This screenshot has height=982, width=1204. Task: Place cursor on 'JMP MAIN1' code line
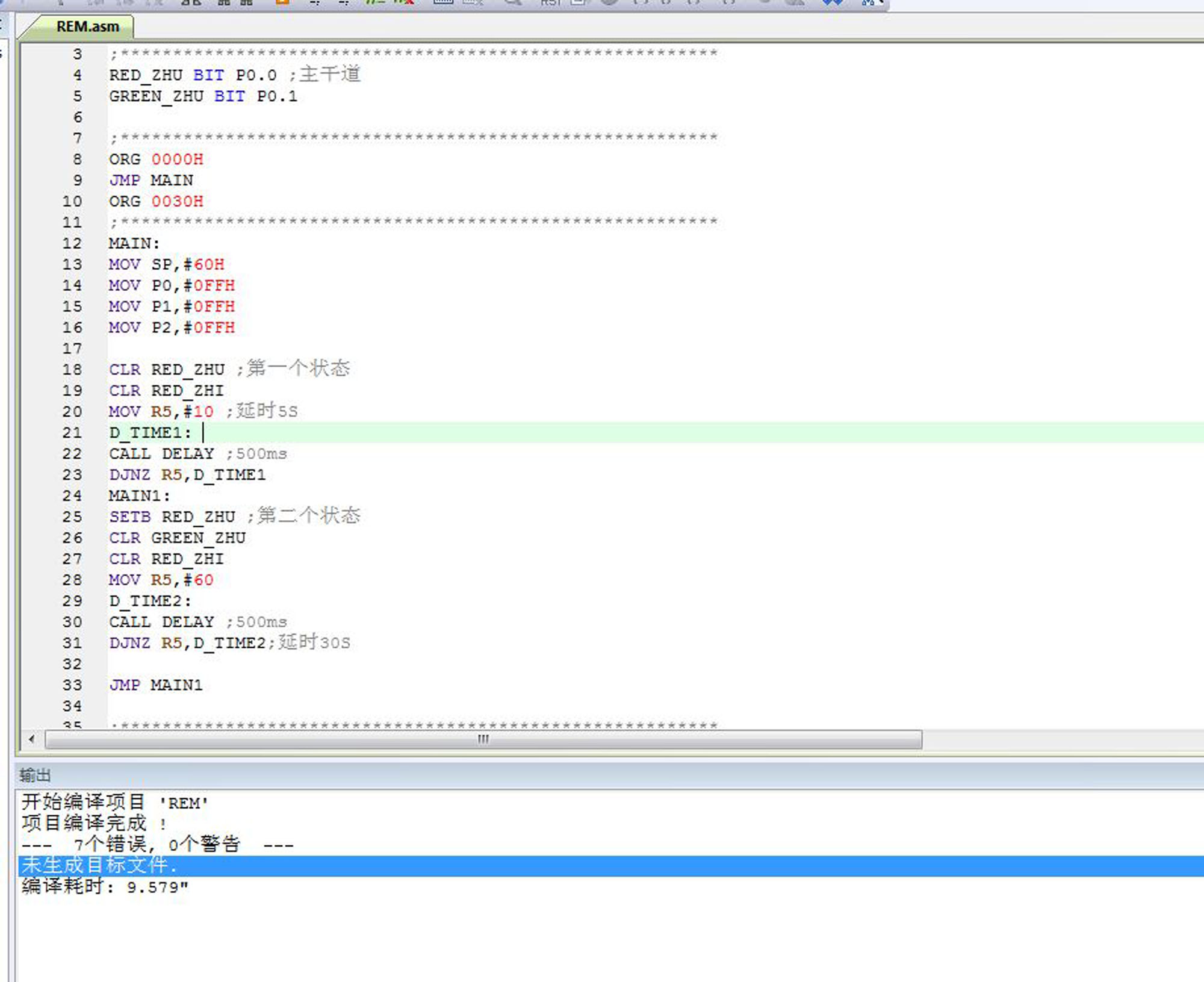point(156,685)
